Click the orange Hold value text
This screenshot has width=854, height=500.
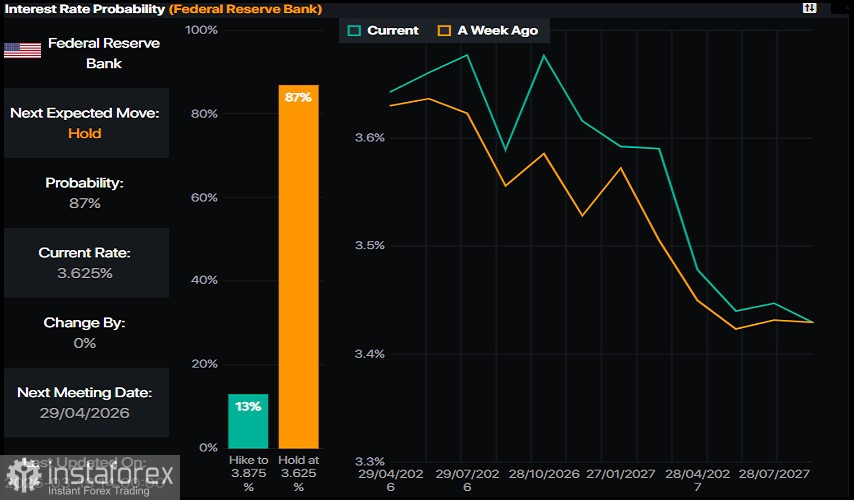(84, 133)
